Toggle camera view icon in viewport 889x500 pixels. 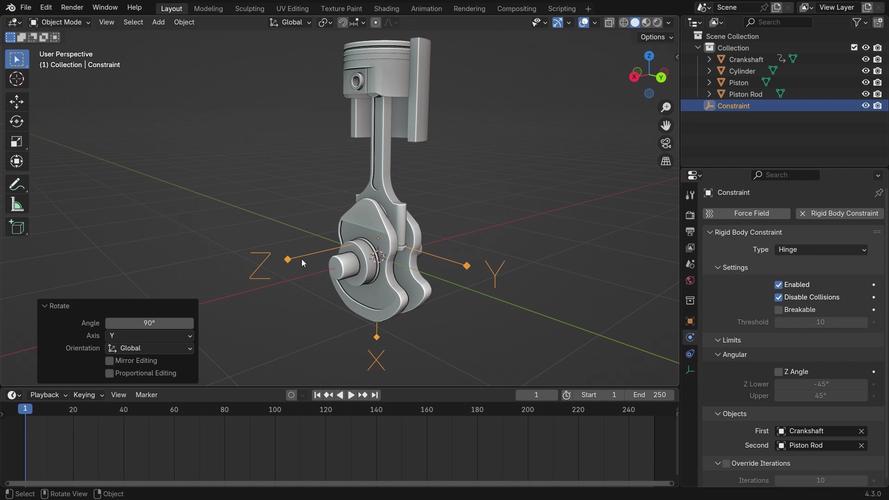pos(666,143)
